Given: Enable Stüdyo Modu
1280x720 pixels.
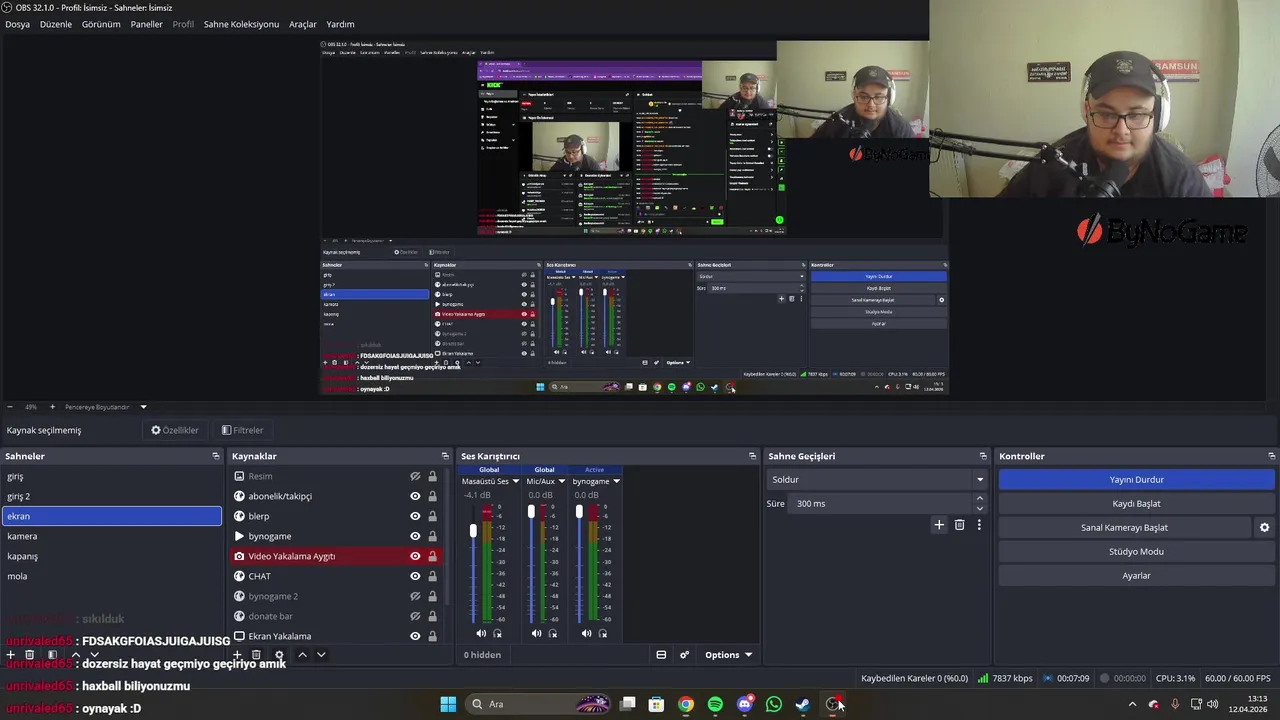Looking at the screenshot, I should 1136,551.
